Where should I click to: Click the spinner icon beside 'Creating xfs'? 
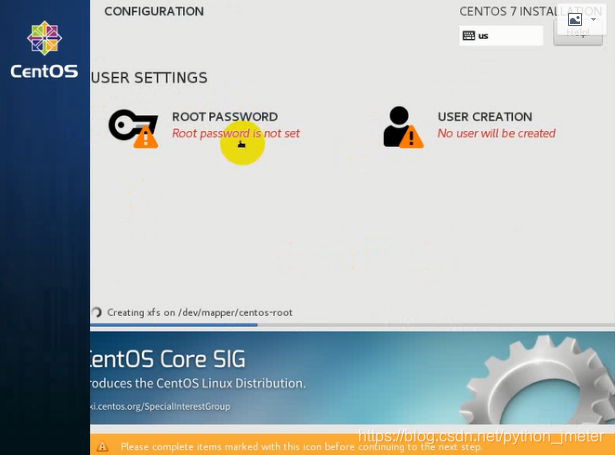(96, 312)
